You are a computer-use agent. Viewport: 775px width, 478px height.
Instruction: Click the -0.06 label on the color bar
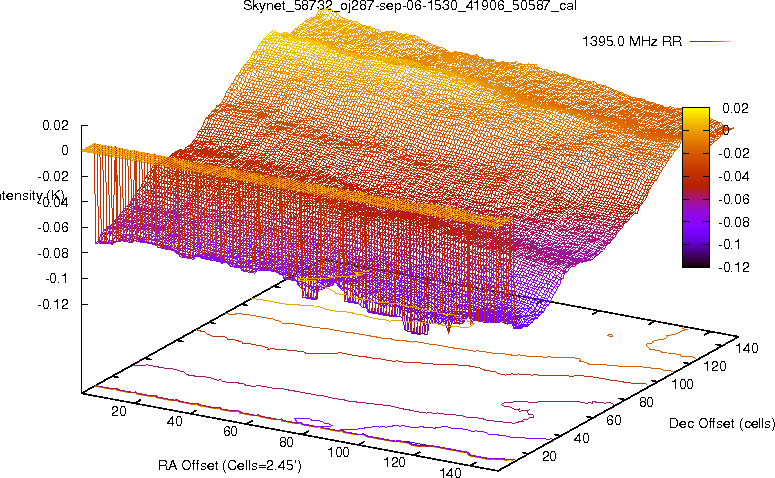click(x=733, y=199)
